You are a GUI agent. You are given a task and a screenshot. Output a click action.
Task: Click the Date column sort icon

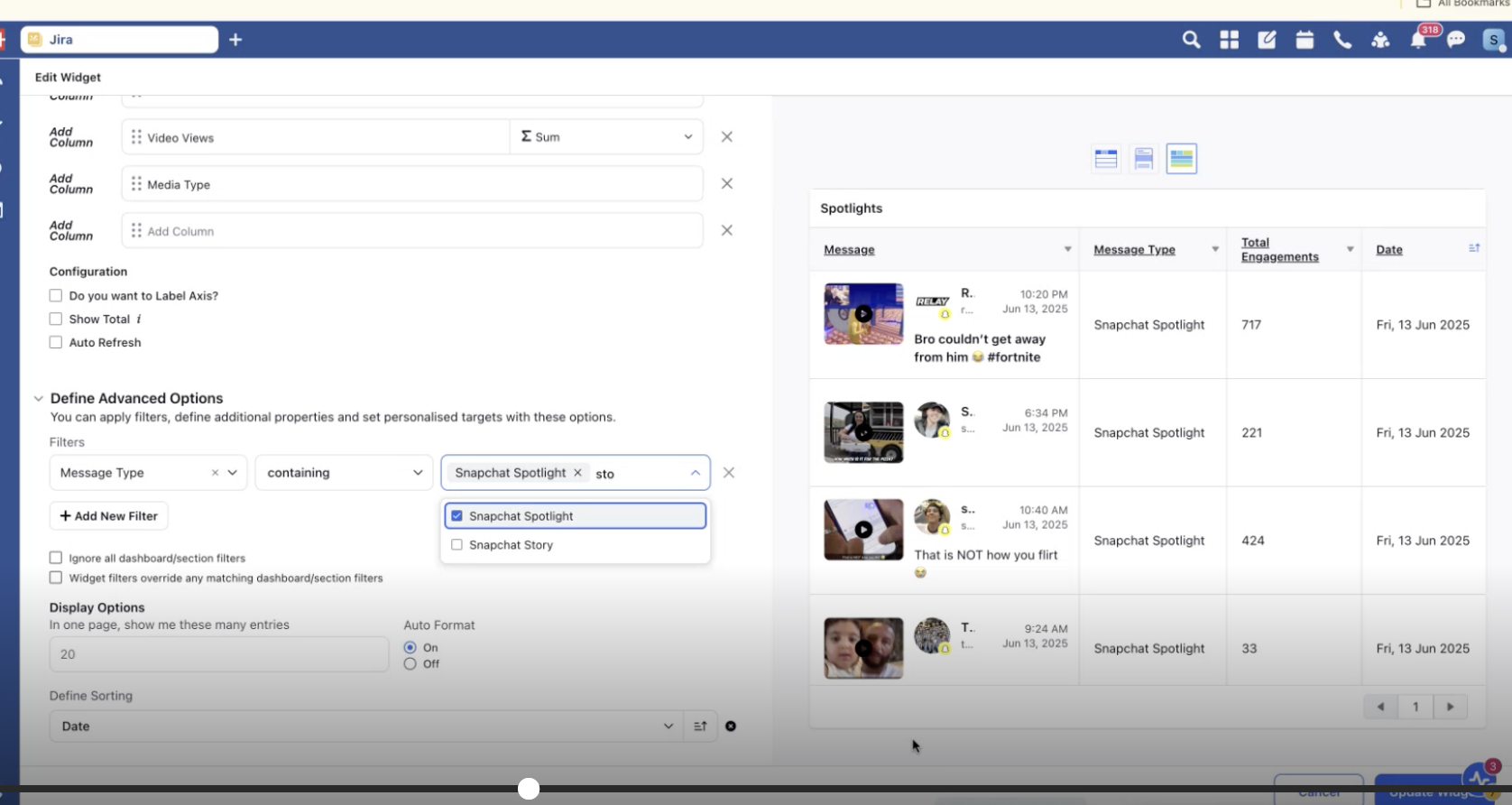(x=1474, y=248)
